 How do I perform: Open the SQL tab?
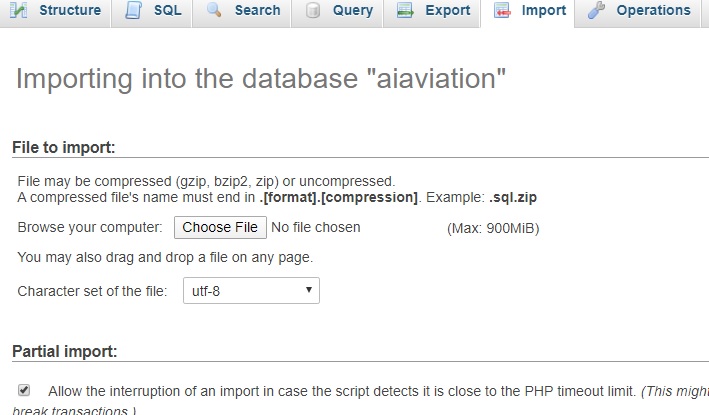coord(152,10)
